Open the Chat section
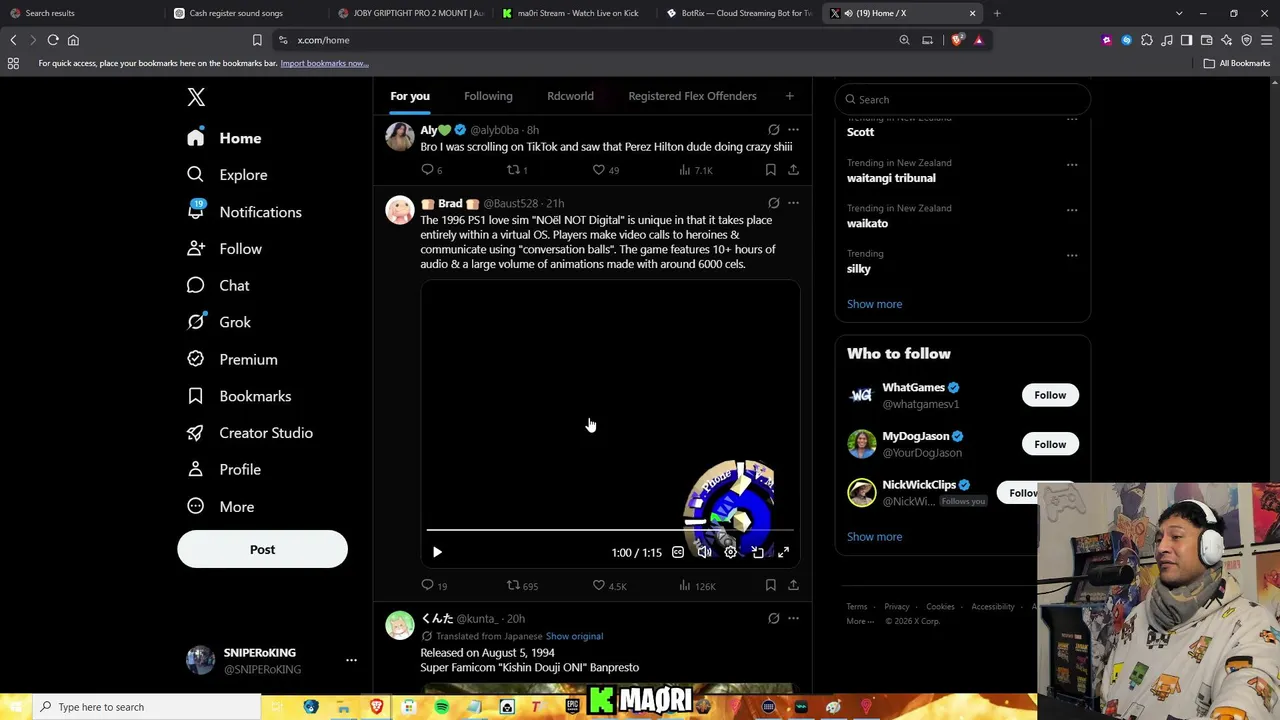Screen dimensions: 1280x720 click(x=218, y=286)
